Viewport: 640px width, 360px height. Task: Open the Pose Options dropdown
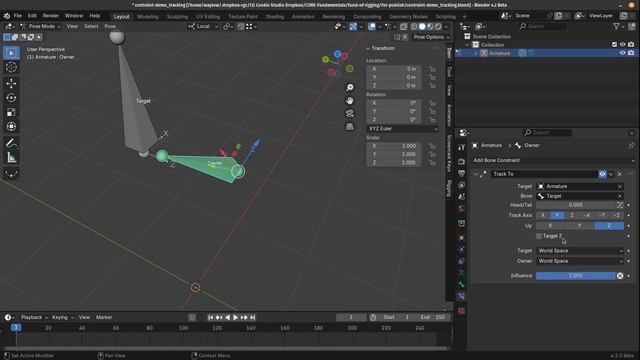tap(431, 37)
